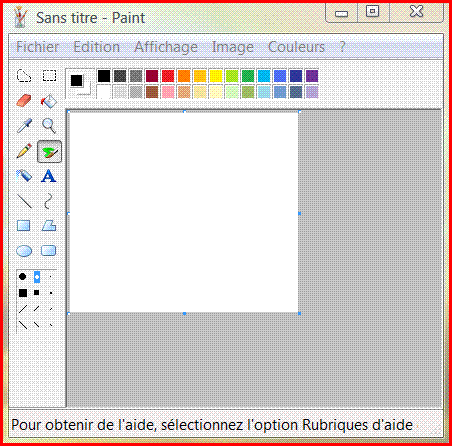Choose the Eraser tool
The image size is (452, 446).
point(24,101)
